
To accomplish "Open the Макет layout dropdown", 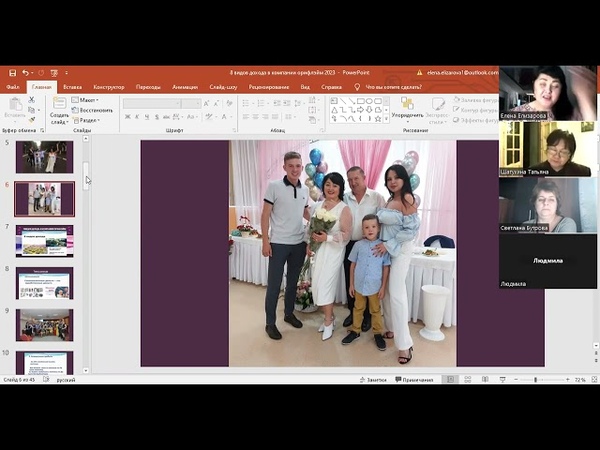I will (x=85, y=100).
